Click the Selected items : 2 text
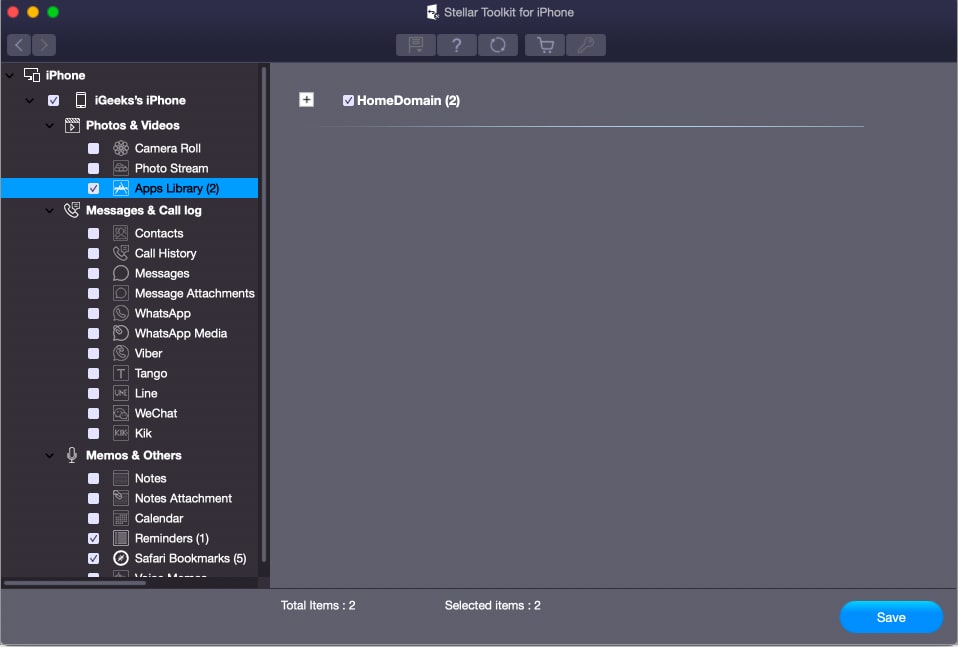The image size is (958, 647). pyautogui.click(x=492, y=605)
